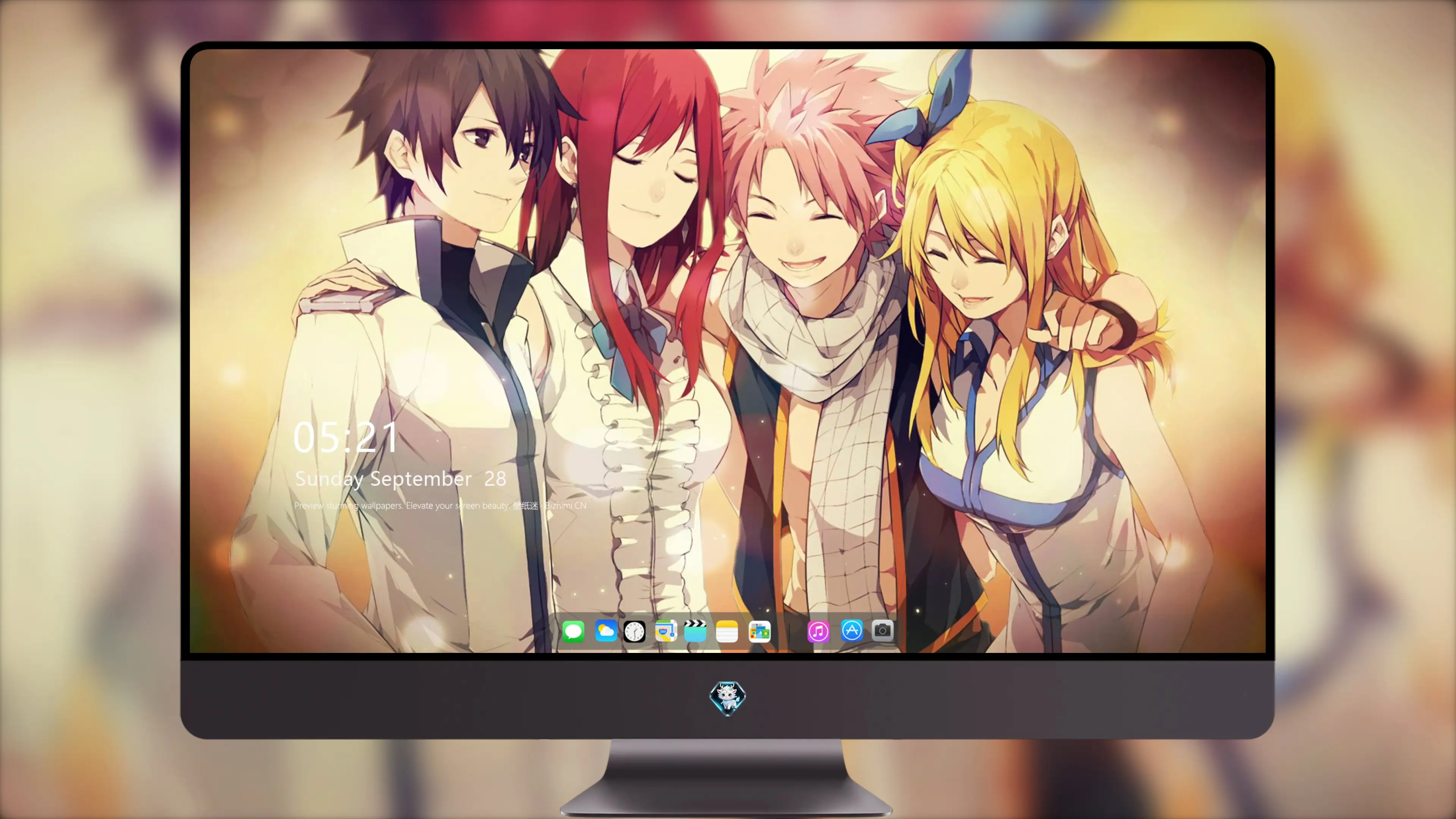Launch Maps from the dock
1456x819 pixels.
[666, 631]
